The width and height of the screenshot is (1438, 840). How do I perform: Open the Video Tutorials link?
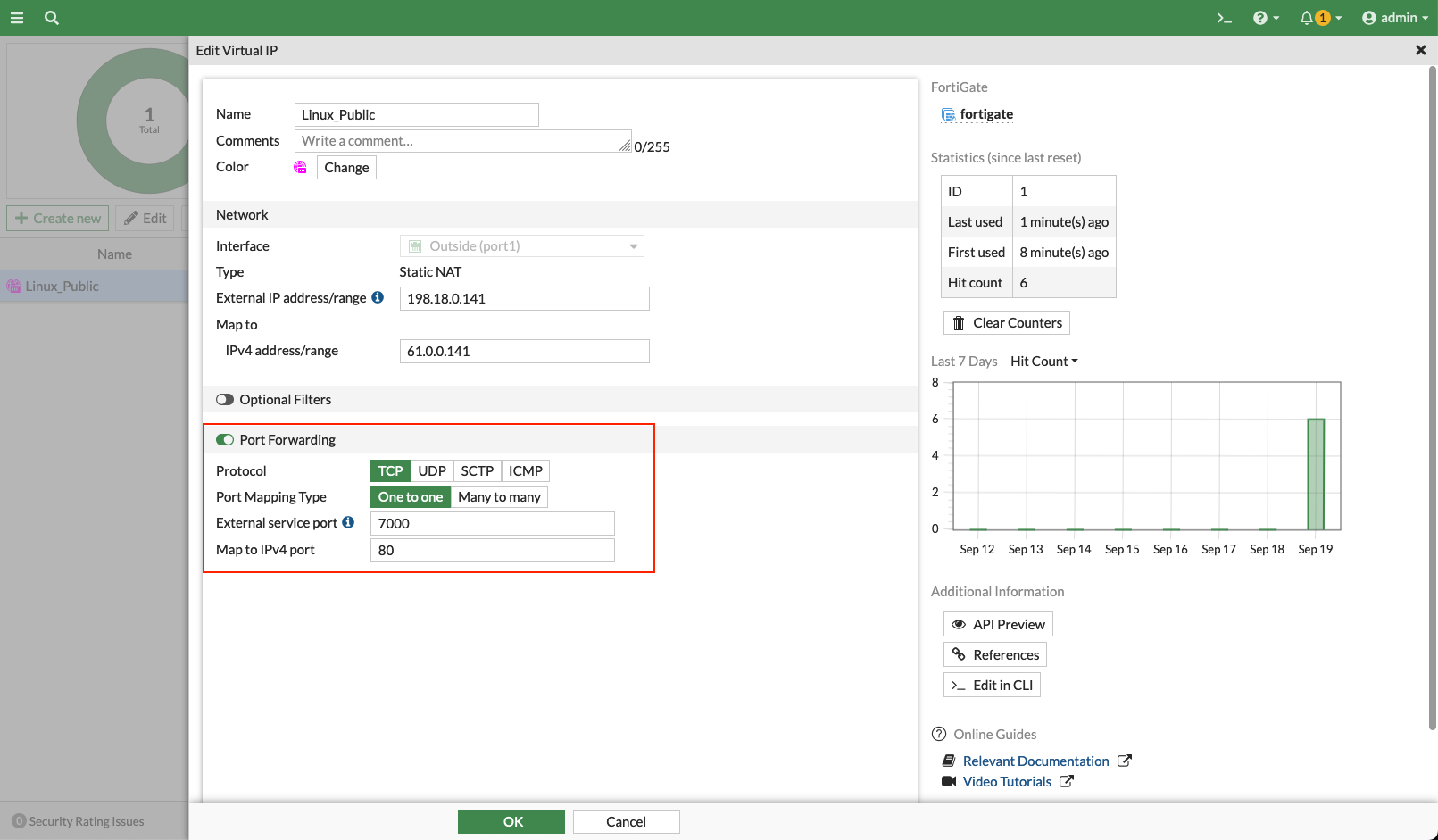1007,782
